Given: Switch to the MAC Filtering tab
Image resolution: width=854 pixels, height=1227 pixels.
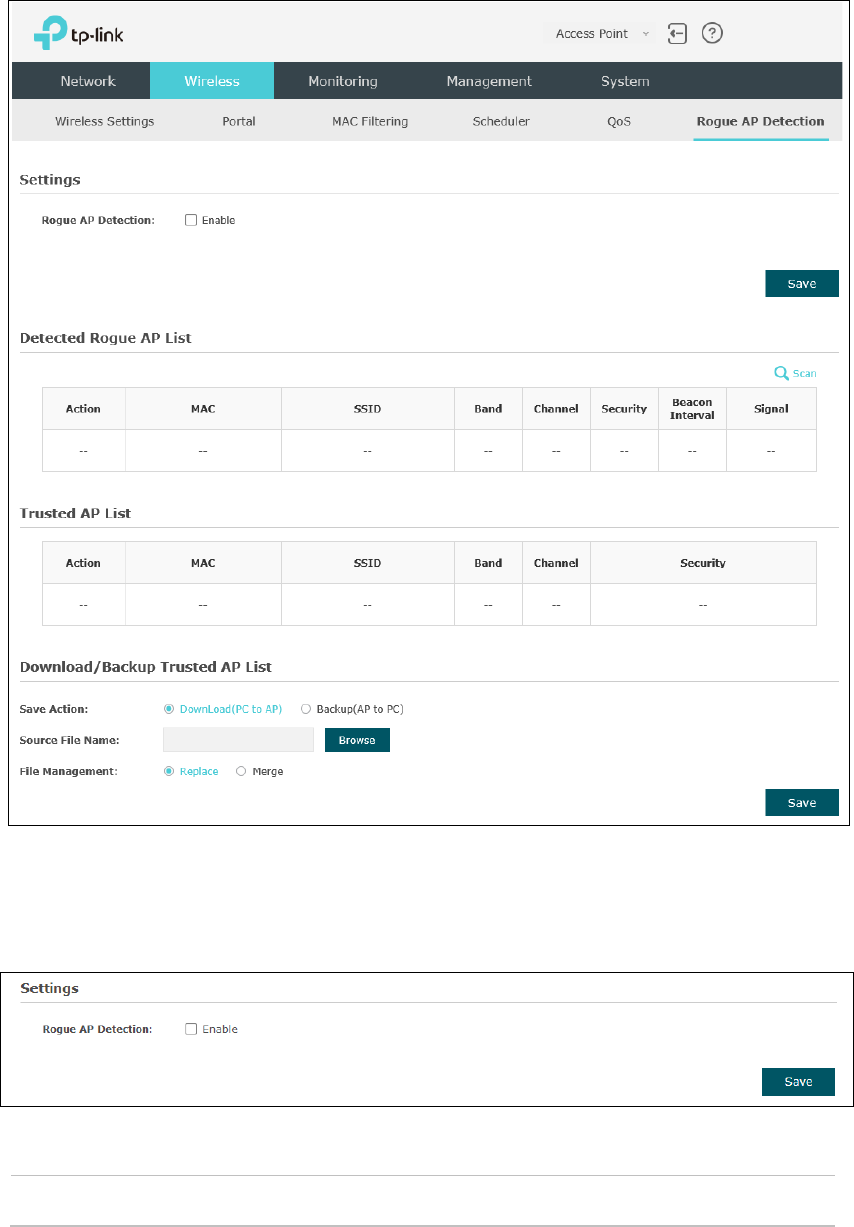Looking at the screenshot, I should (370, 121).
